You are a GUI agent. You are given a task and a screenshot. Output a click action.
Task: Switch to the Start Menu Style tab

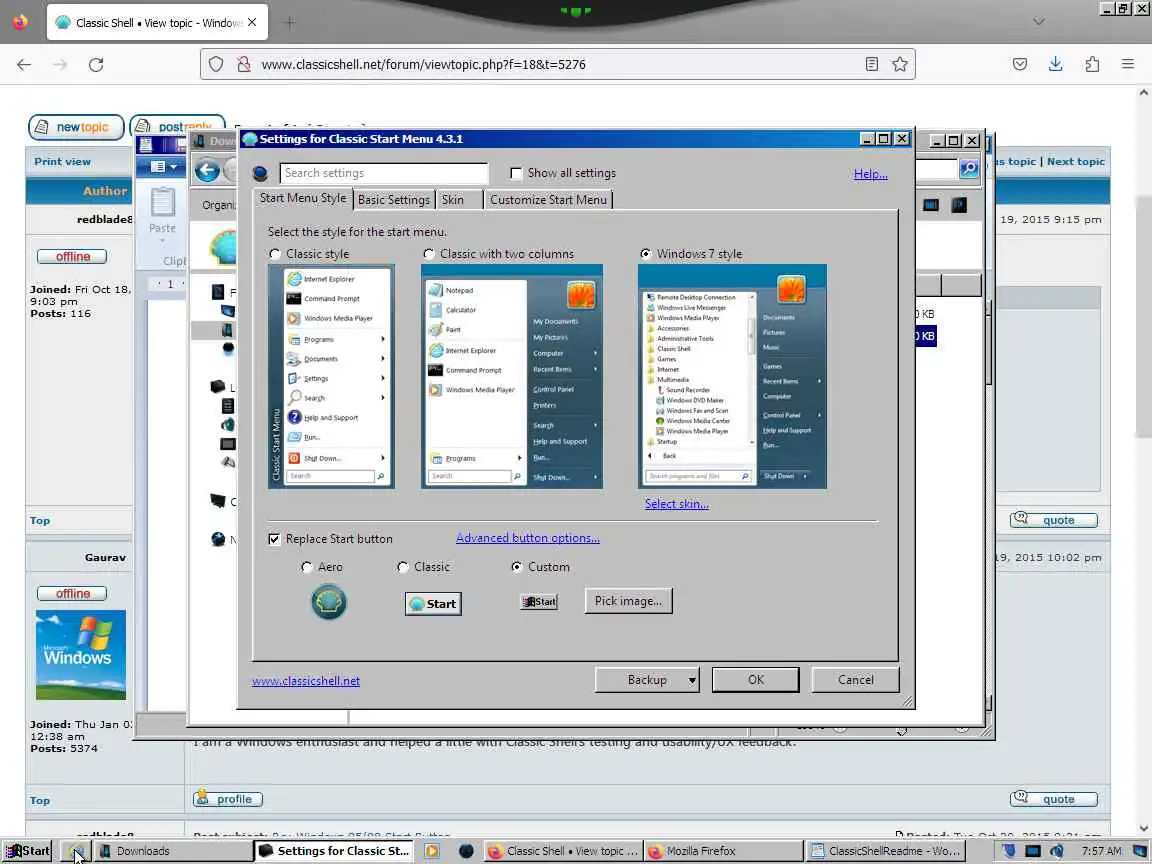click(303, 198)
